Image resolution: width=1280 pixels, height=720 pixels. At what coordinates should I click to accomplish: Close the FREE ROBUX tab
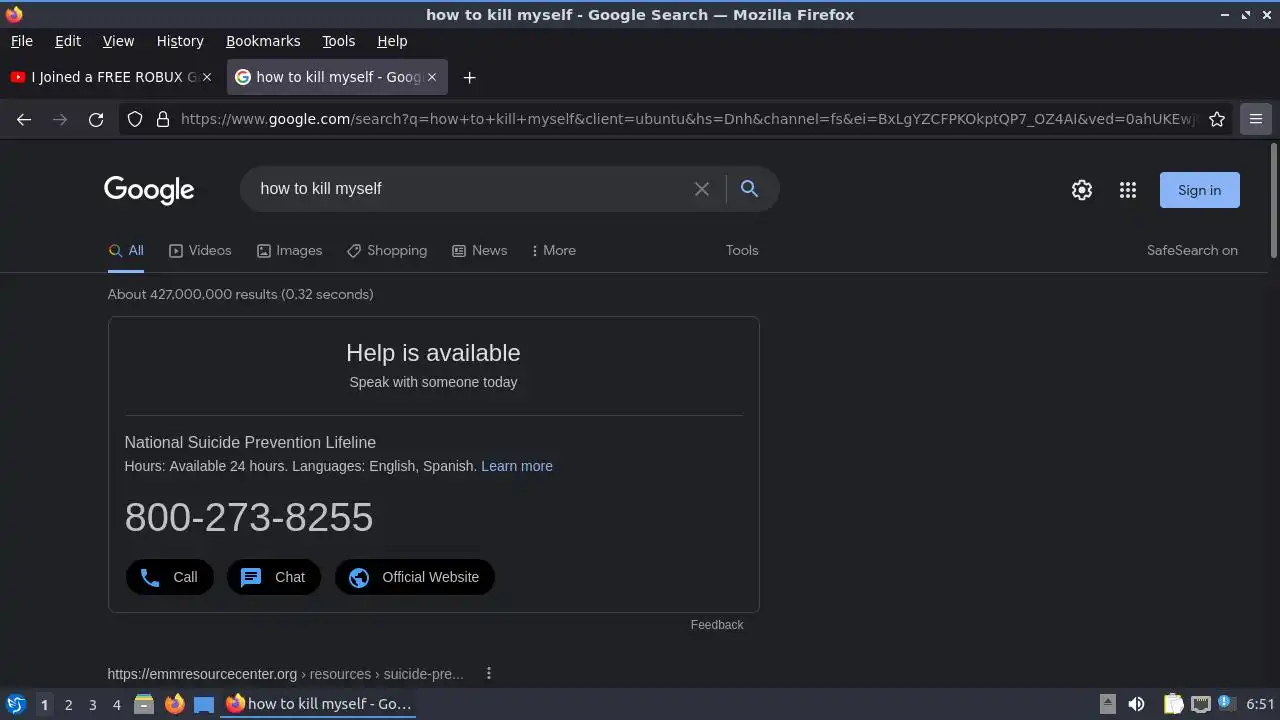(207, 77)
